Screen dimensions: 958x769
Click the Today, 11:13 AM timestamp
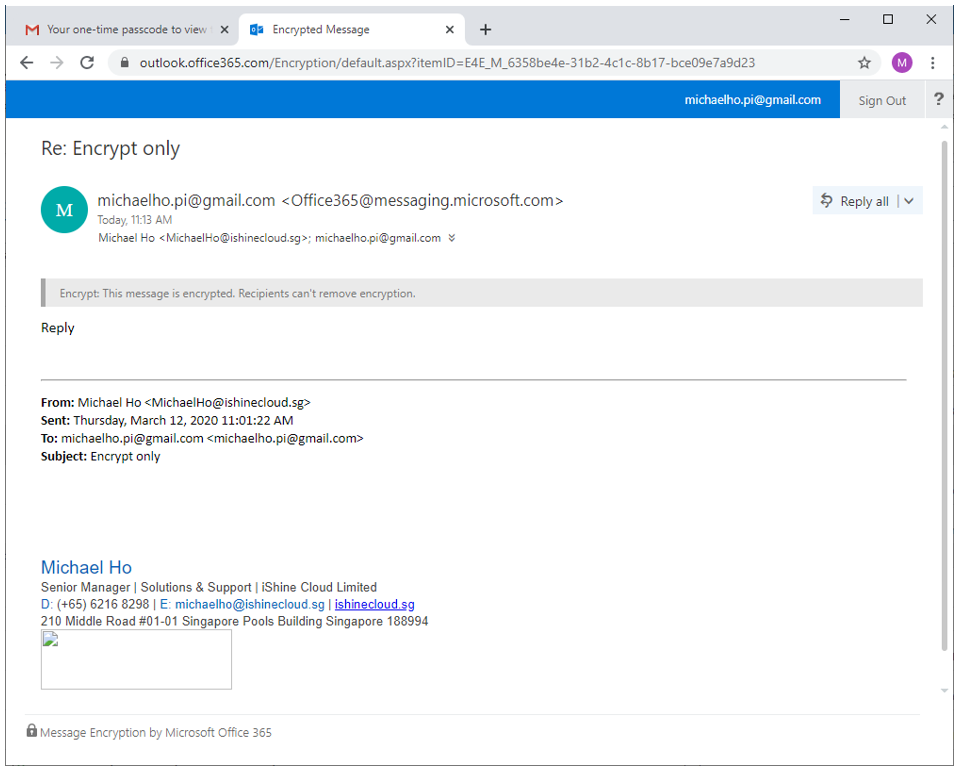tap(134, 219)
